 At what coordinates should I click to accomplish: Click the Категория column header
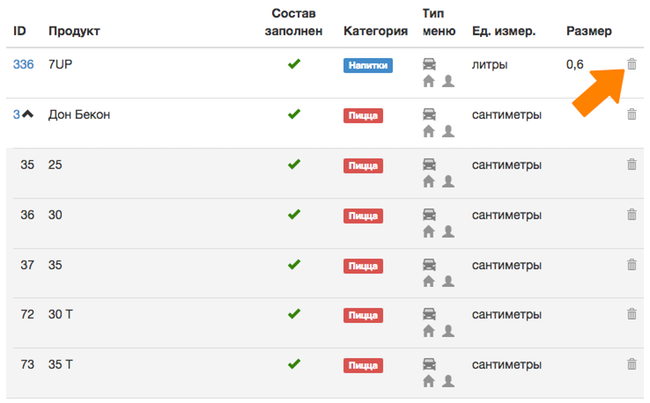click(x=376, y=31)
